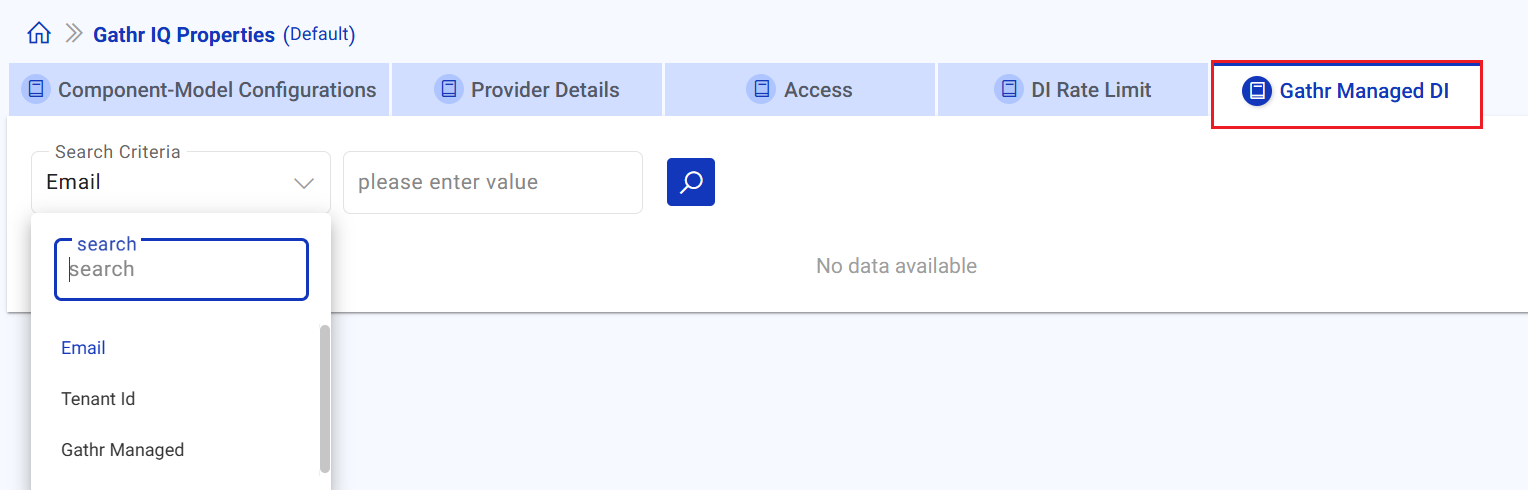Click the Provider Details tab icon
The image size is (1528, 490).
(x=449, y=89)
